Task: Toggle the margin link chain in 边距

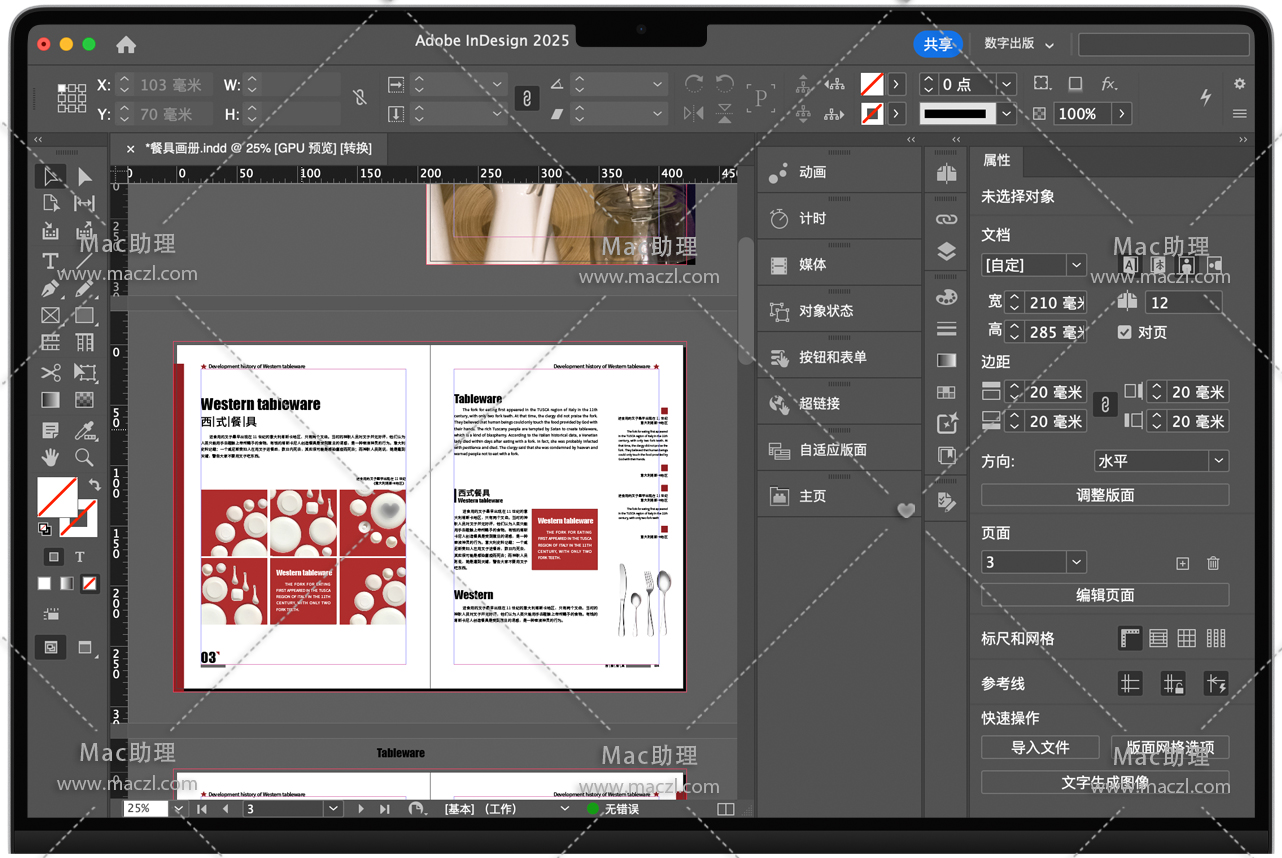Action: [x=1104, y=405]
